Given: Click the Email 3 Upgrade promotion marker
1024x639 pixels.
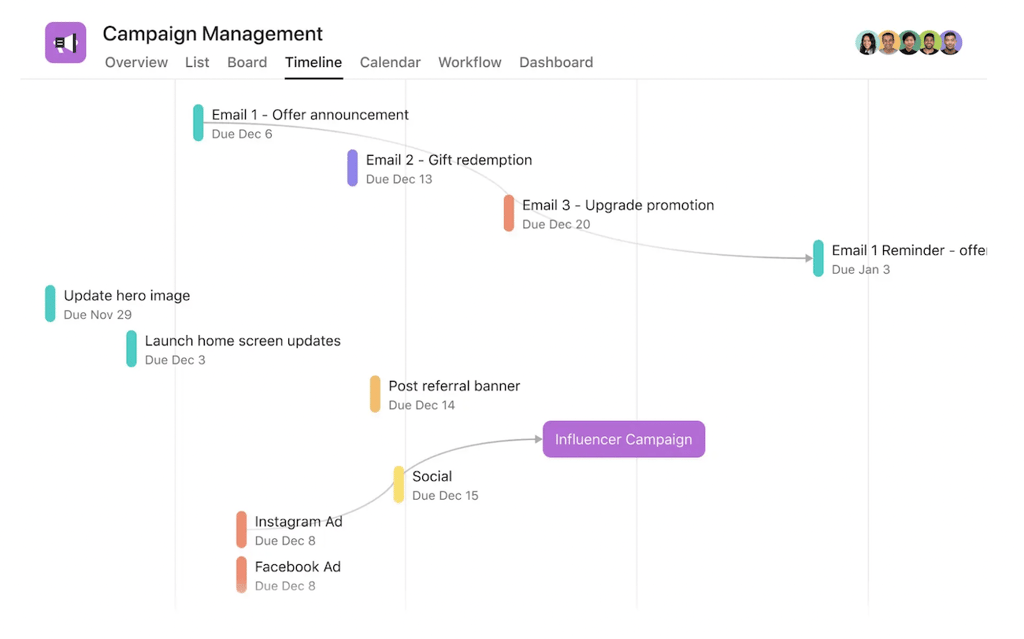Looking at the screenshot, I should point(509,213).
